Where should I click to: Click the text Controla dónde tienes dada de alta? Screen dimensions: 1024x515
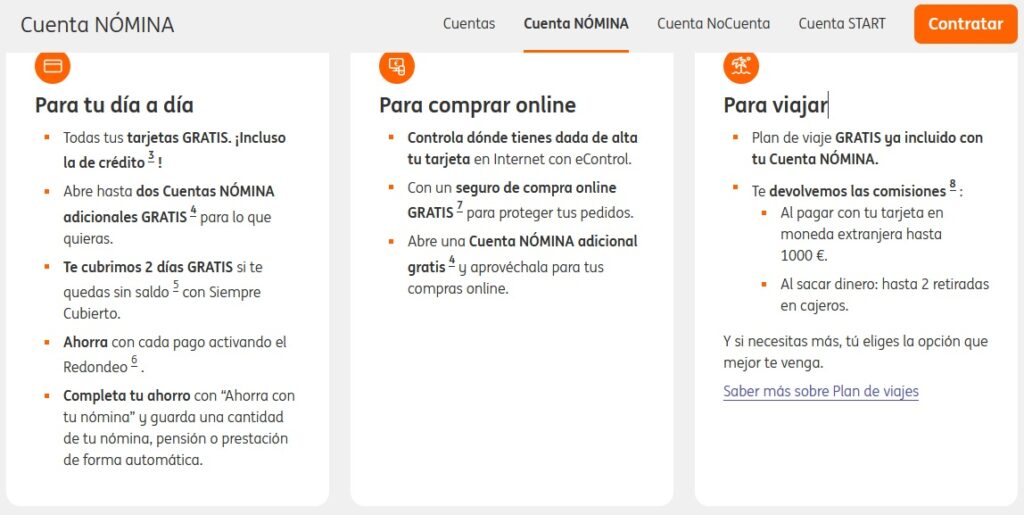coord(522,138)
